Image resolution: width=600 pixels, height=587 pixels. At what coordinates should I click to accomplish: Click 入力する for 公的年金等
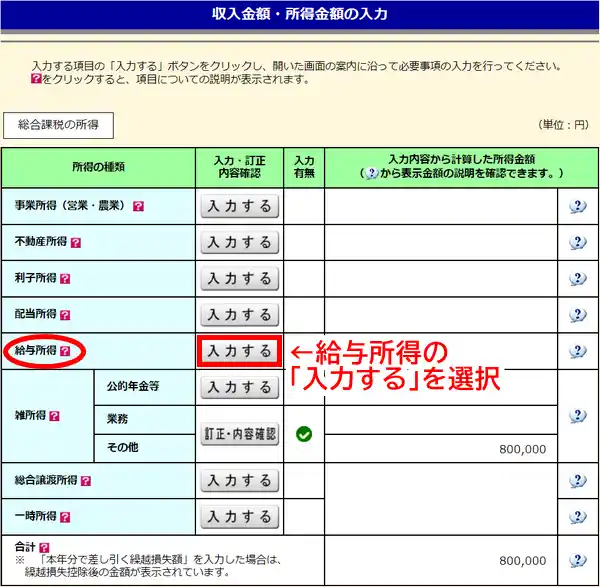pos(240,387)
